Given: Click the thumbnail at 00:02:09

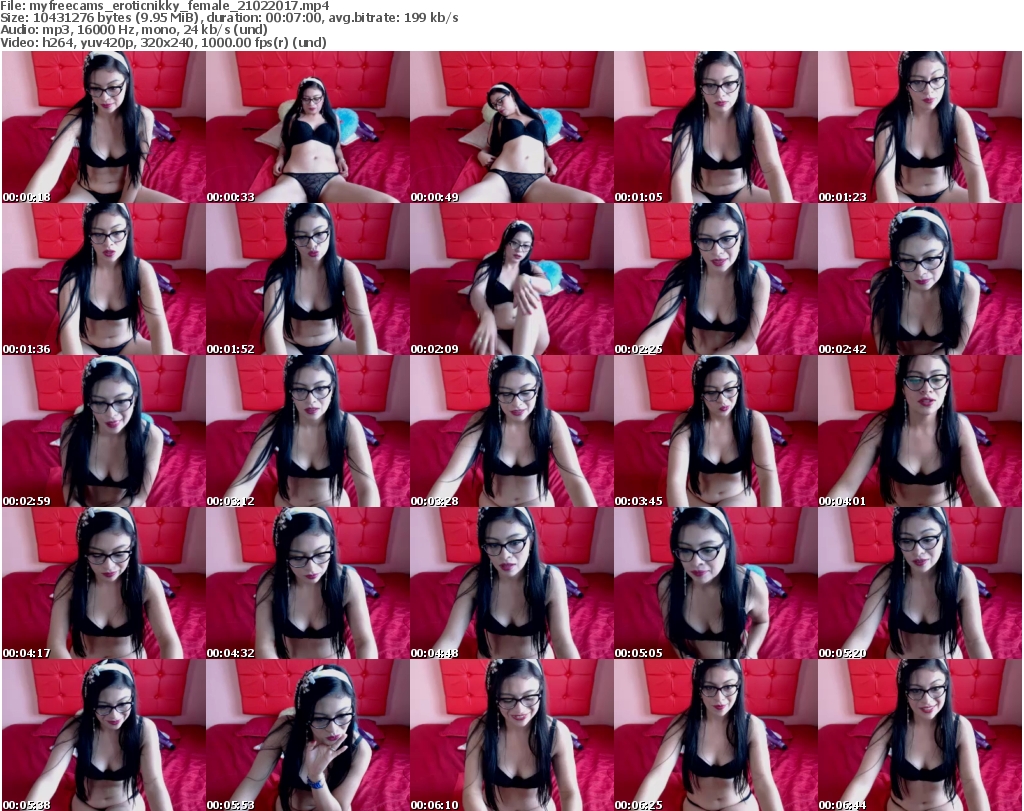Looking at the screenshot, I should click(511, 279).
